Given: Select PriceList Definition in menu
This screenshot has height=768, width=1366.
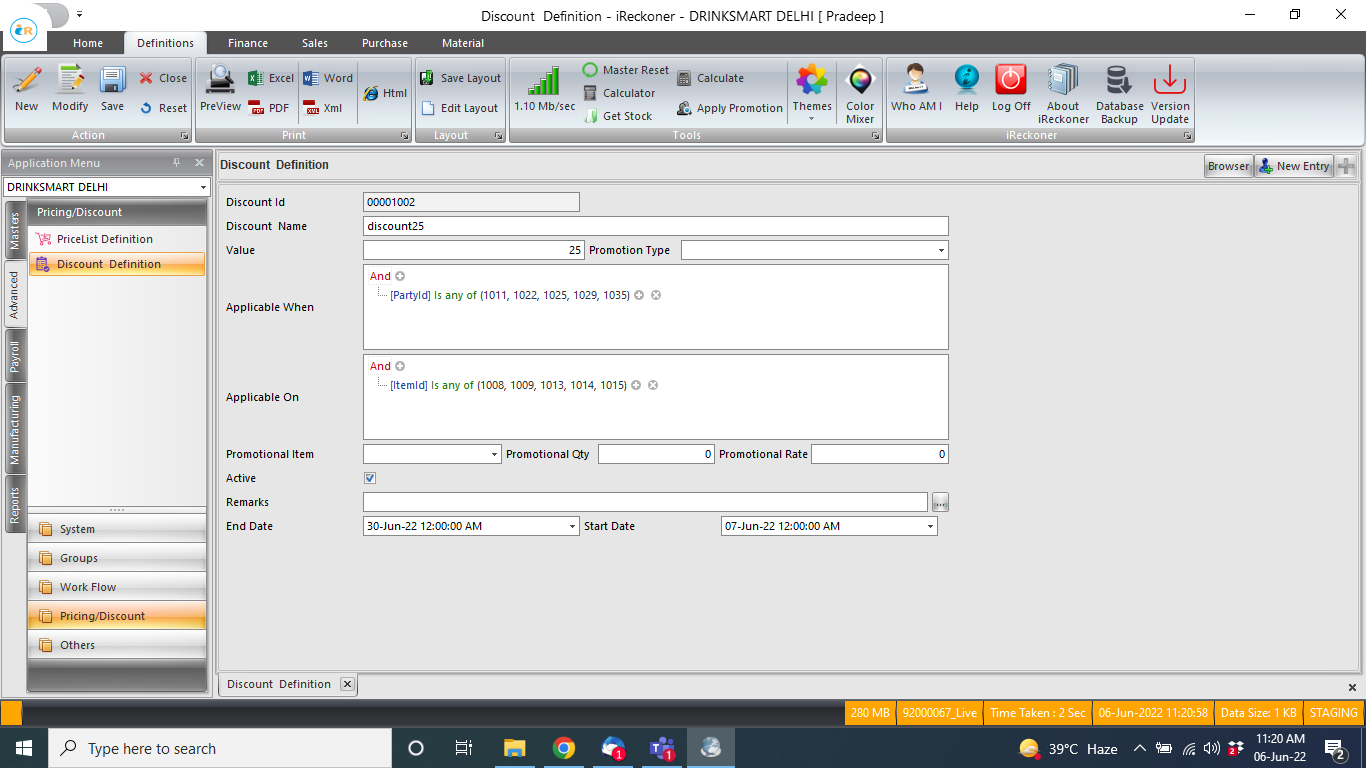Looking at the screenshot, I should 104,239.
